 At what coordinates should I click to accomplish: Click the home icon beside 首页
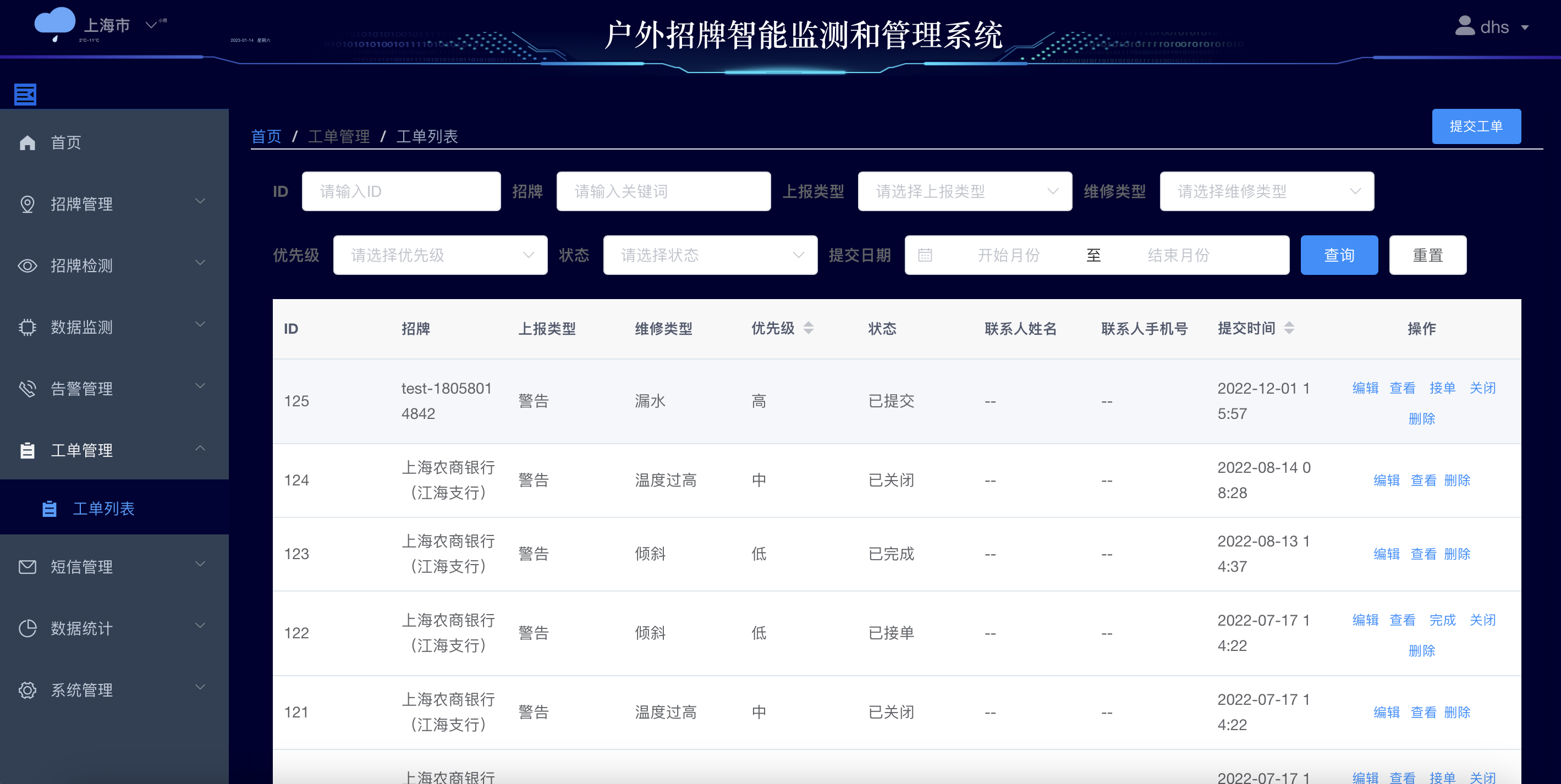pyautogui.click(x=28, y=142)
